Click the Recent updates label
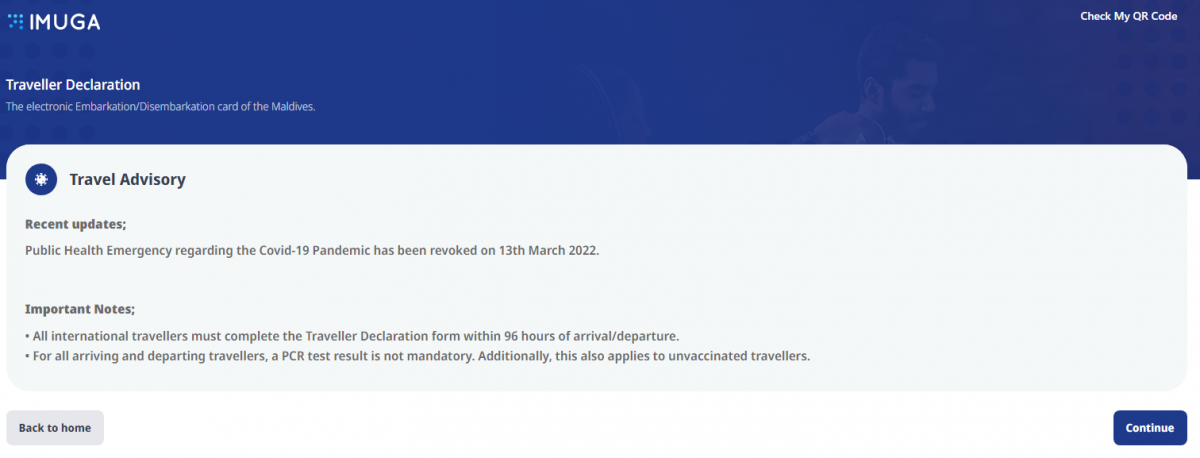Image resolution: width=1200 pixels, height=458 pixels. click(75, 224)
